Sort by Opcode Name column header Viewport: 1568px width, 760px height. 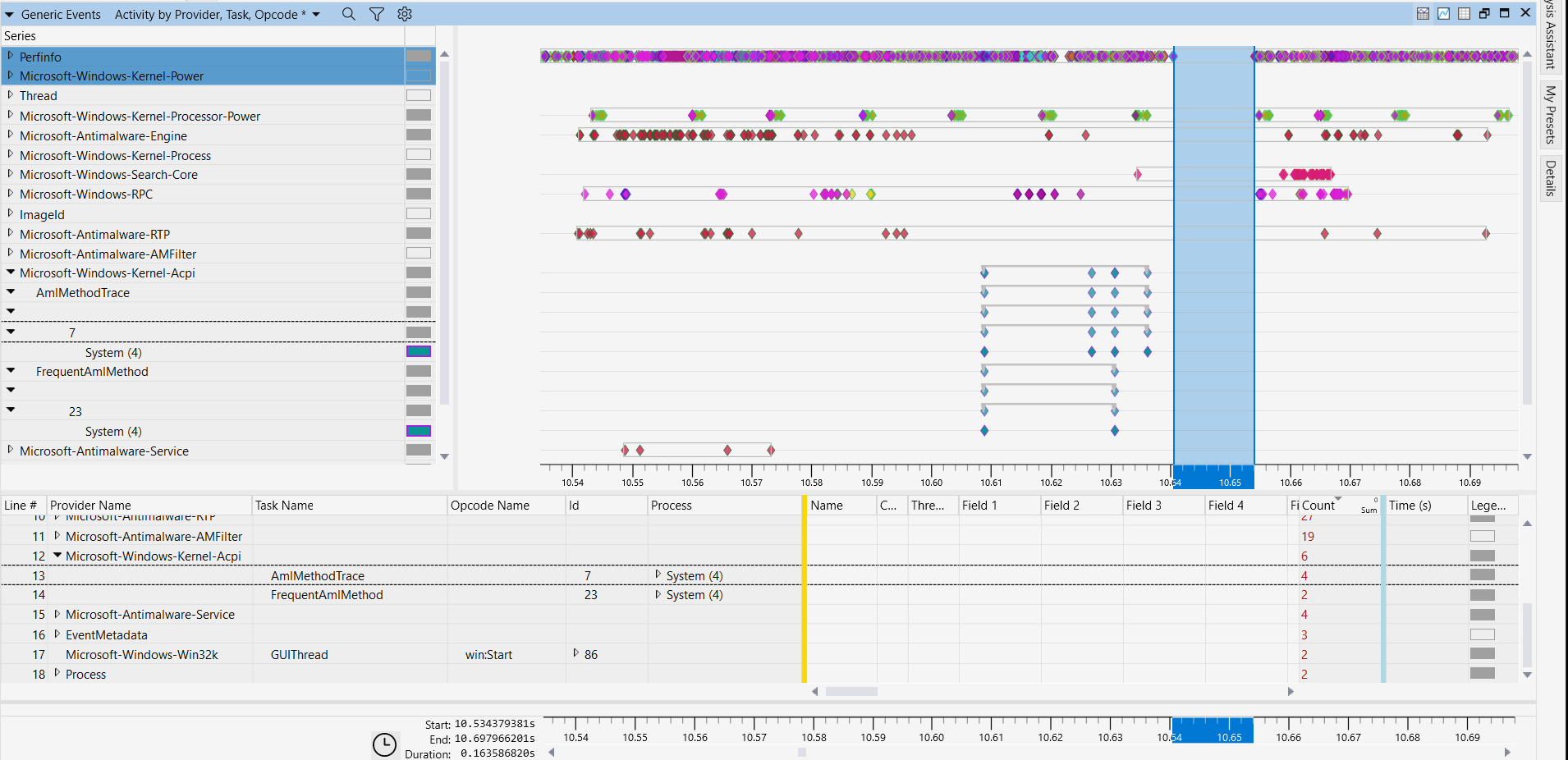click(507, 506)
